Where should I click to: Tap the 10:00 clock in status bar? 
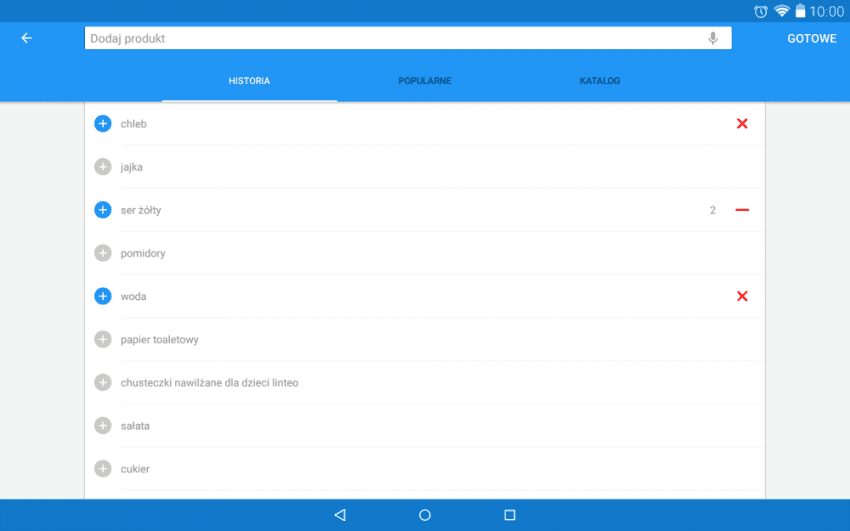(827, 11)
